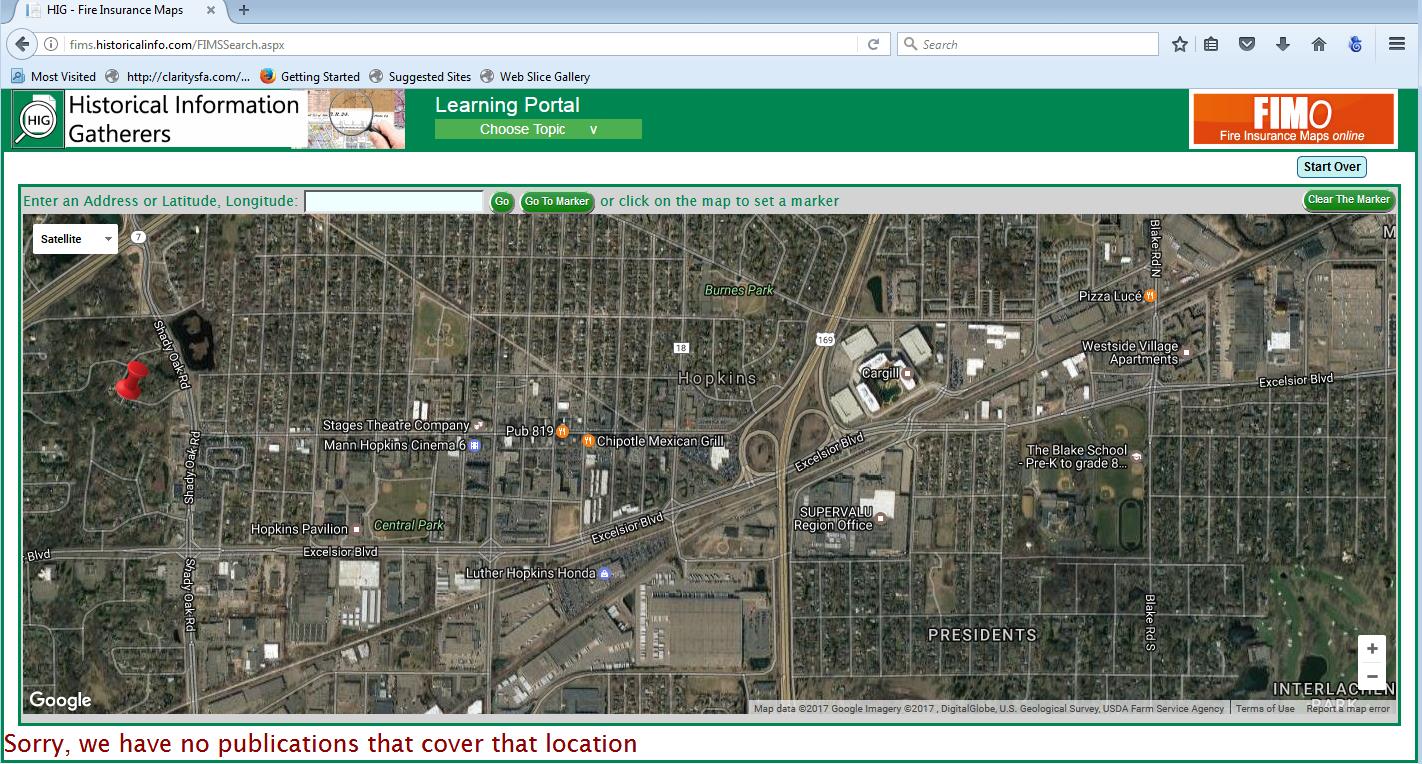Screen dimensions: 1422x764
Task: Click Westside Village Apartments map label
Action: point(1130,353)
